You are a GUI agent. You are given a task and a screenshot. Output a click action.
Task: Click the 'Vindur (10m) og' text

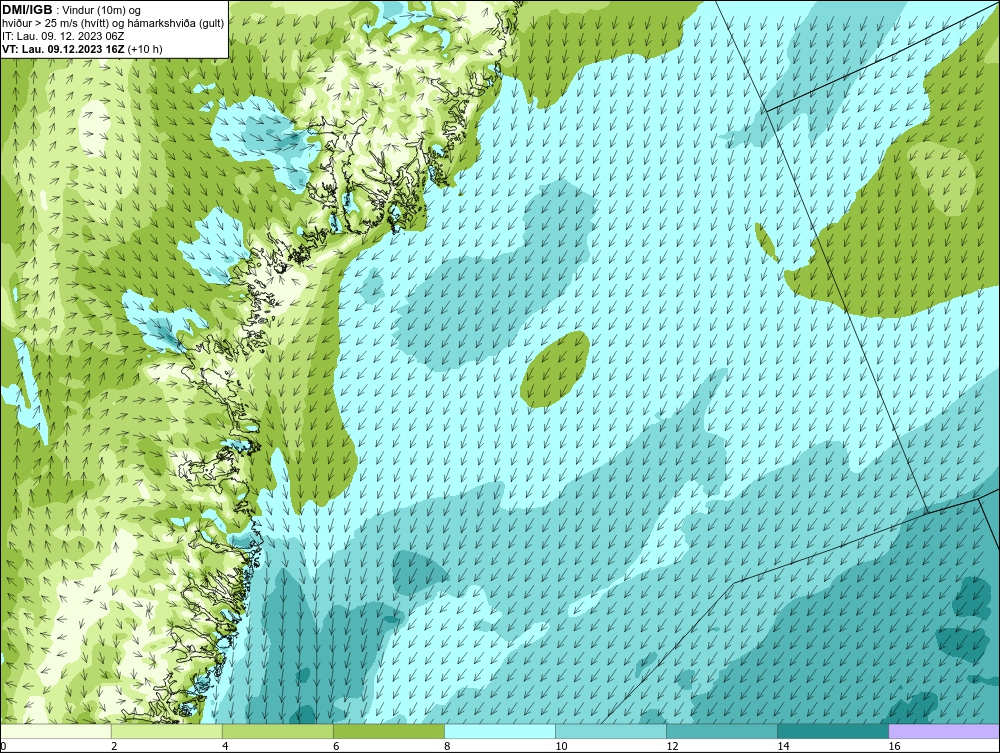pyautogui.click(x=102, y=10)
